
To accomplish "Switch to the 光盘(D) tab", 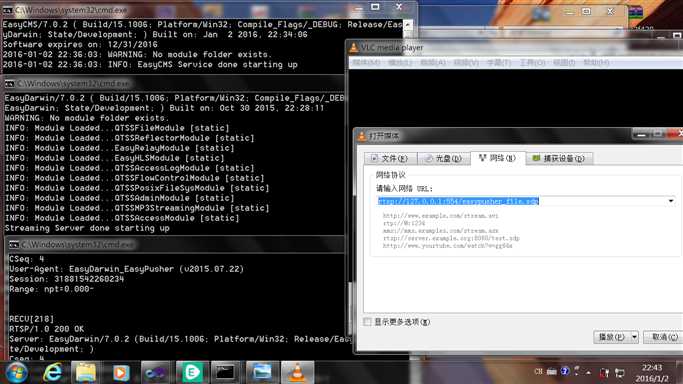I will coord(444,158).
